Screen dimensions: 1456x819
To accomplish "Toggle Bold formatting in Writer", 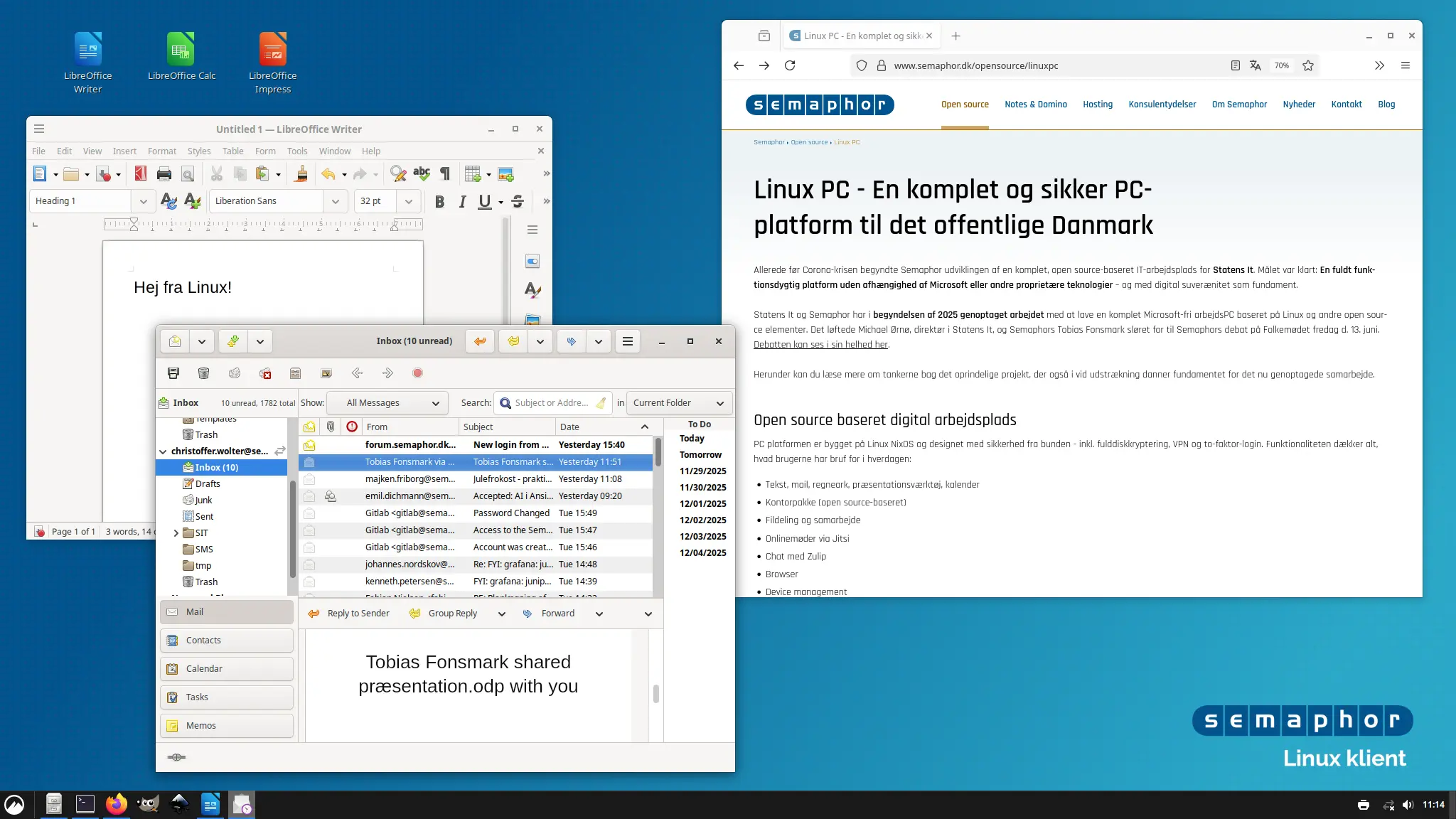I will coord(439,202).
